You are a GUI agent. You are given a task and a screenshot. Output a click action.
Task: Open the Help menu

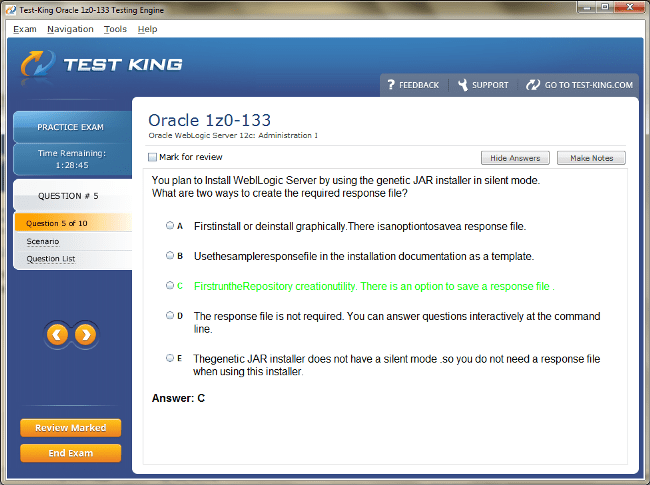148,29
